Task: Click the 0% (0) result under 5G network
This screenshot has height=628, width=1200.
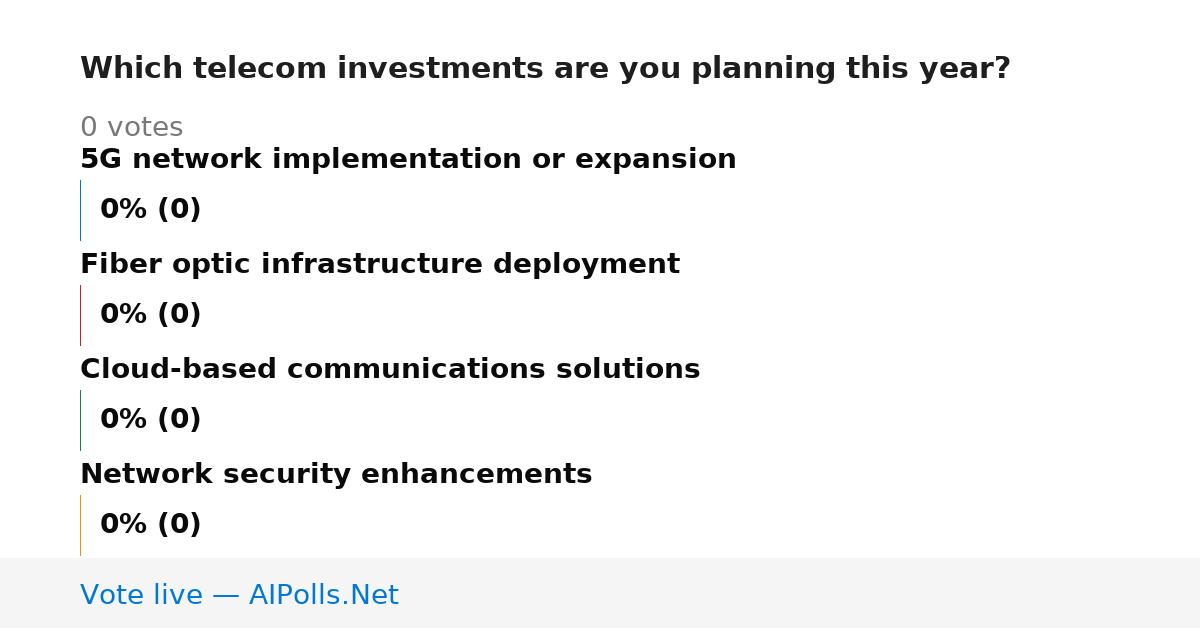Action: tap(150, 210)
